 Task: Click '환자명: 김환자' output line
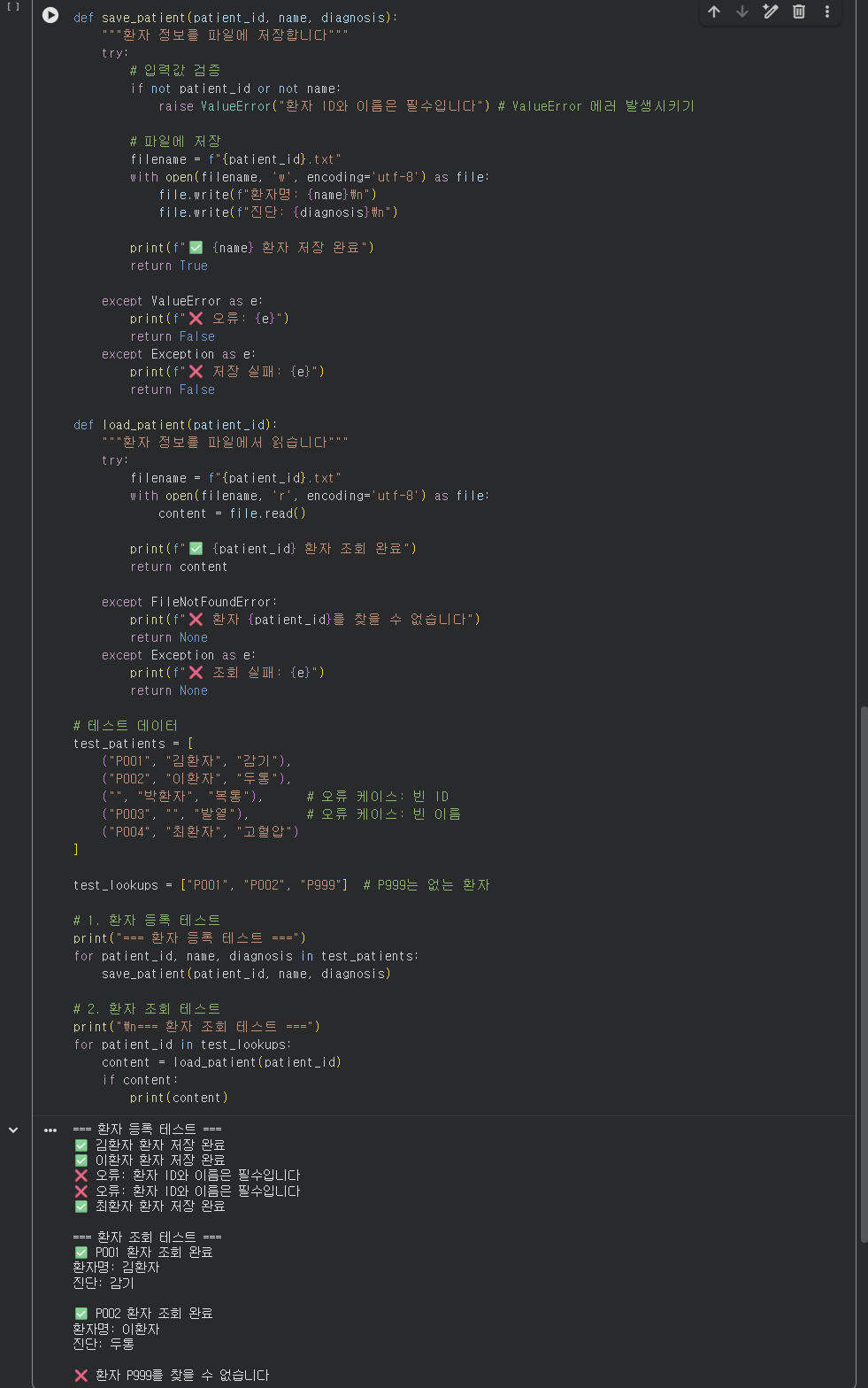[116, 1268]
